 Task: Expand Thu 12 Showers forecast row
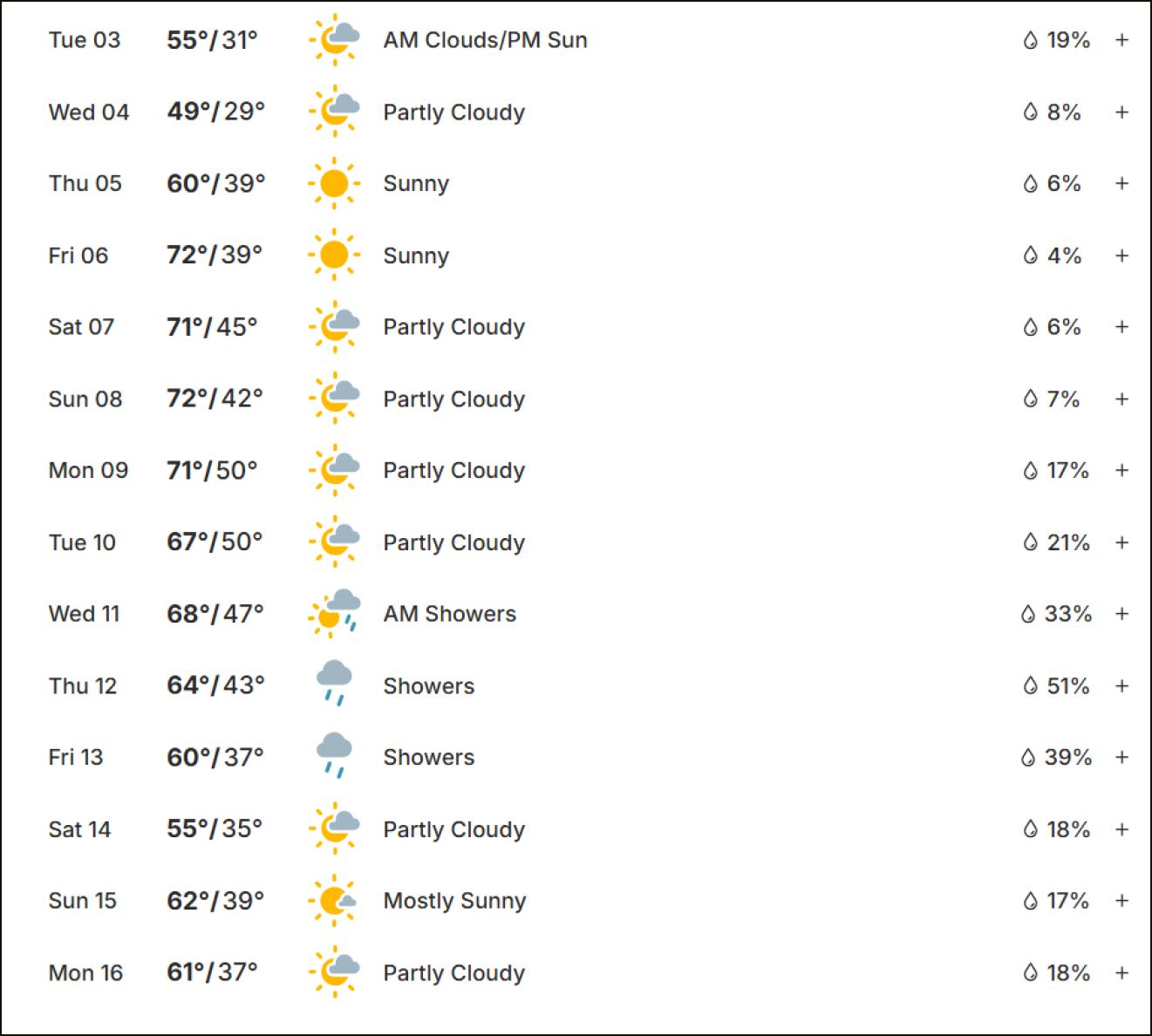click(x=1122, y=686)
